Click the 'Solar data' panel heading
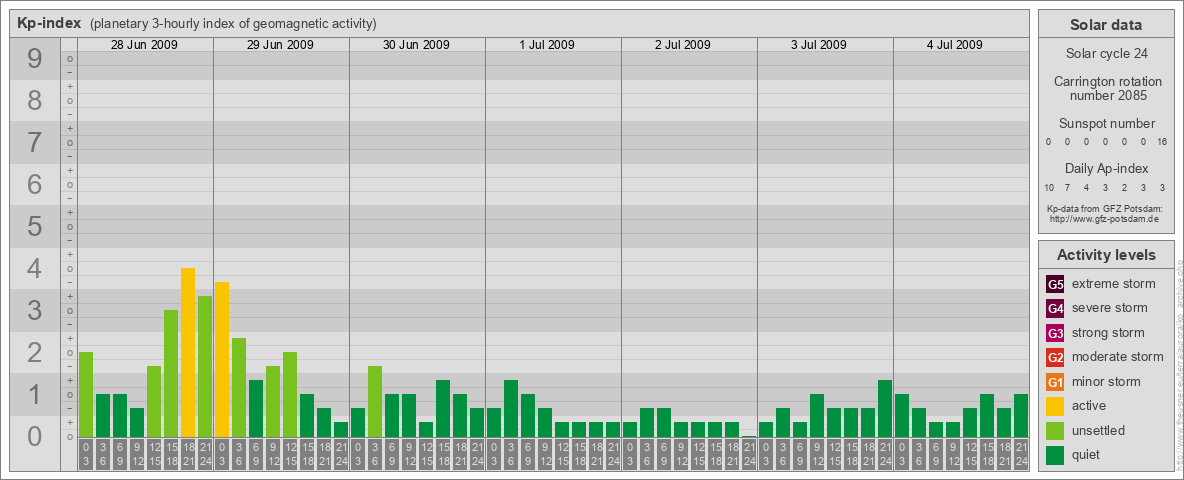Viewport: 1184px width, 480px height. tap(1106, 25)
